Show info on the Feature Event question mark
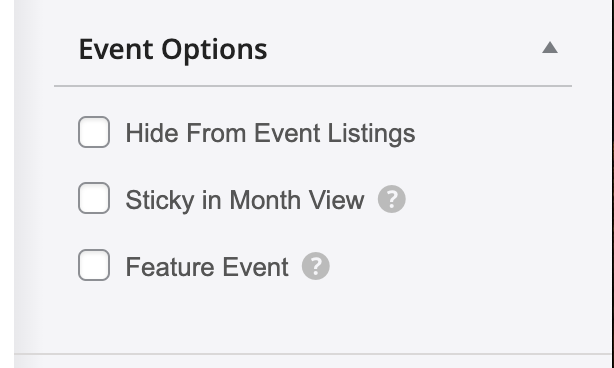The width and height of the screenshot is (614, 368). click(316, 266)
